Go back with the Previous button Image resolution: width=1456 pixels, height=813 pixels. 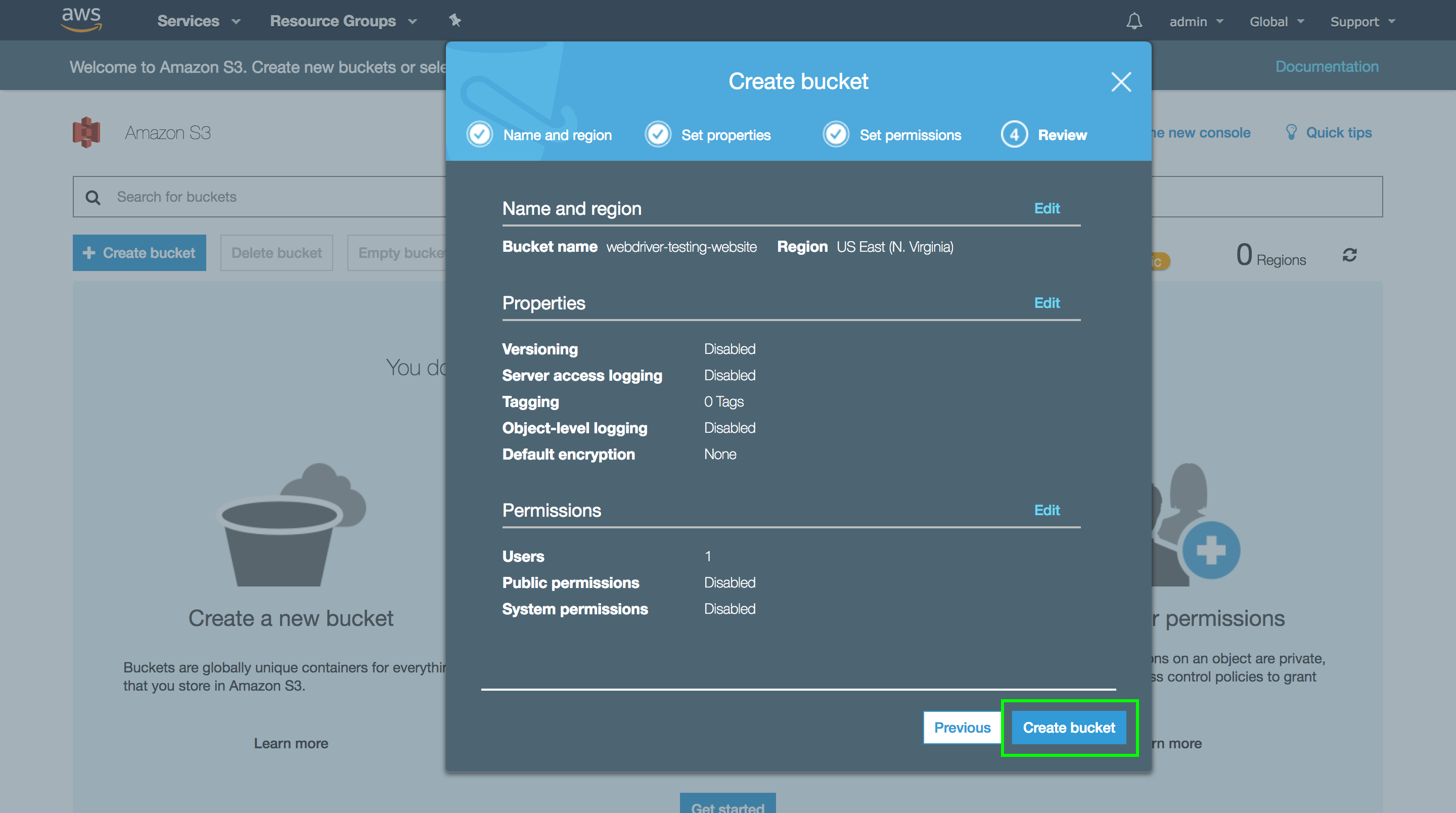[x=962, y=728]
